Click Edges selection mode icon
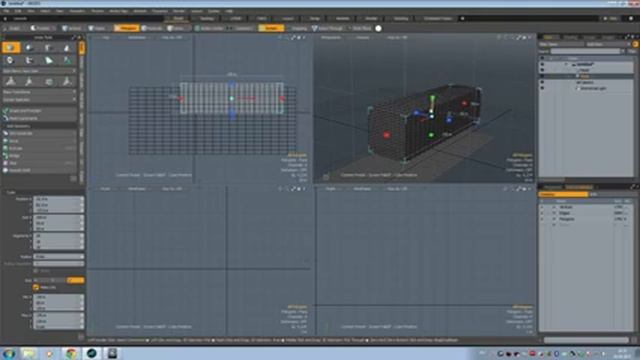This screenshot has height=360, width=640. click(91, 28)
